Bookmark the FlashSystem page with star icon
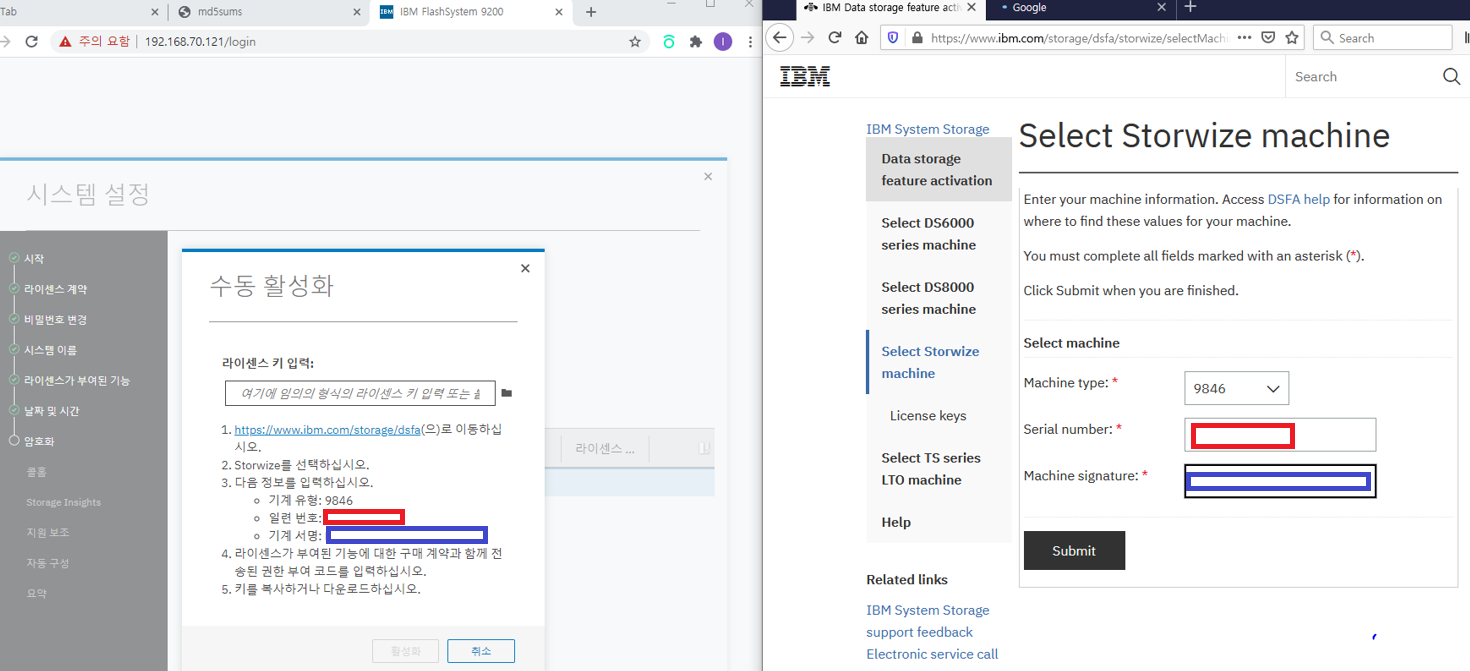 click(x=634, y=42)
